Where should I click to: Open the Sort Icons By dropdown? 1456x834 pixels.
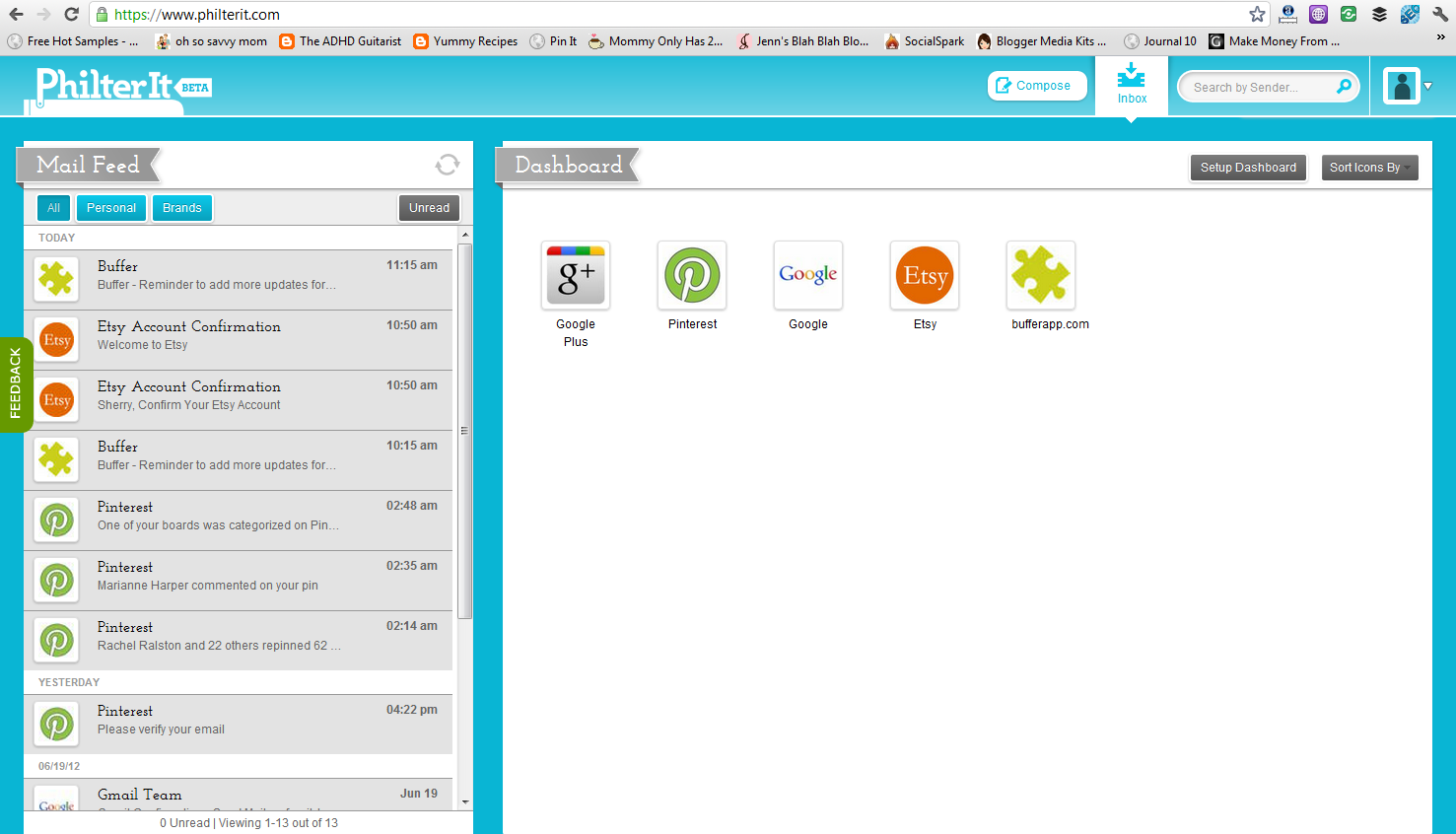point(1369,168)
